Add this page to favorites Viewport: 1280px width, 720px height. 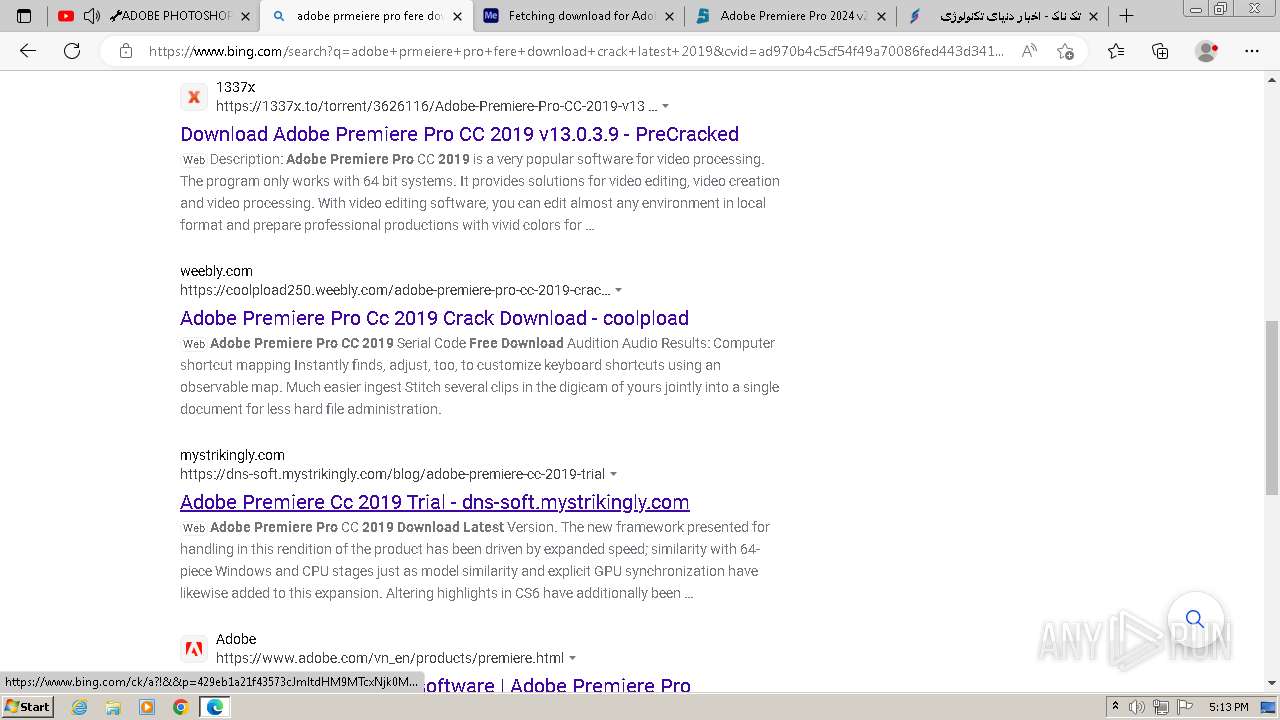(x=1066, y=51)
